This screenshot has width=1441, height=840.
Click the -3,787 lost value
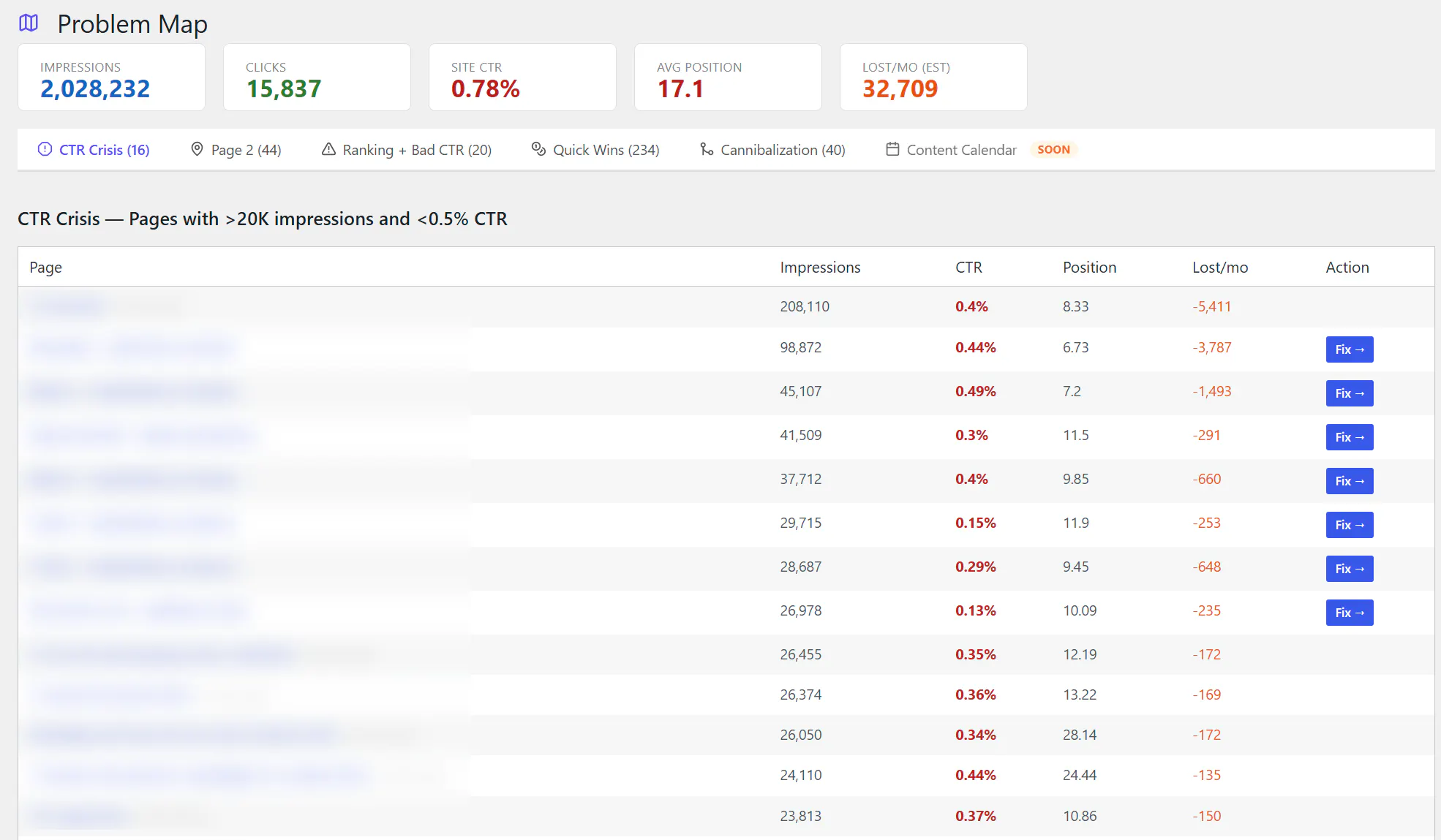1211,347
